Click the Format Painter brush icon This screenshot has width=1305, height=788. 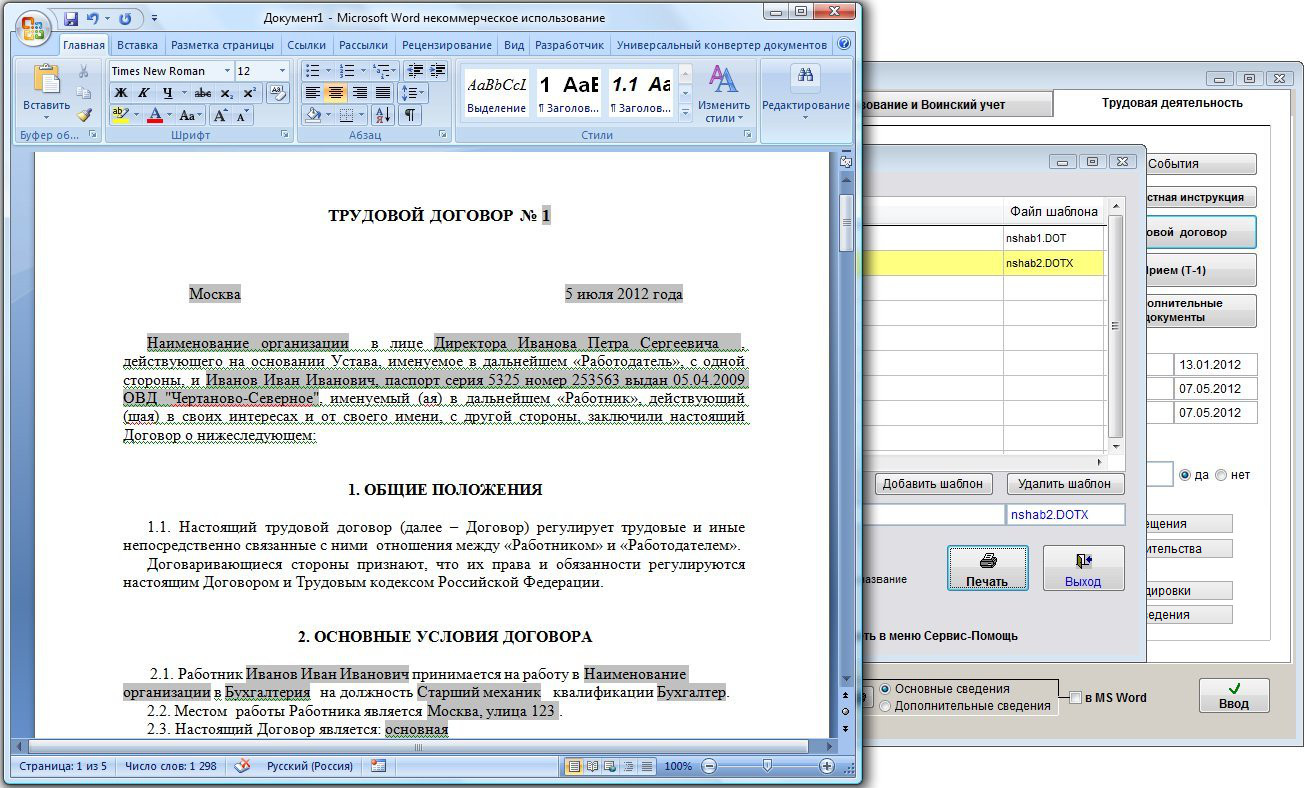[84, 116]
